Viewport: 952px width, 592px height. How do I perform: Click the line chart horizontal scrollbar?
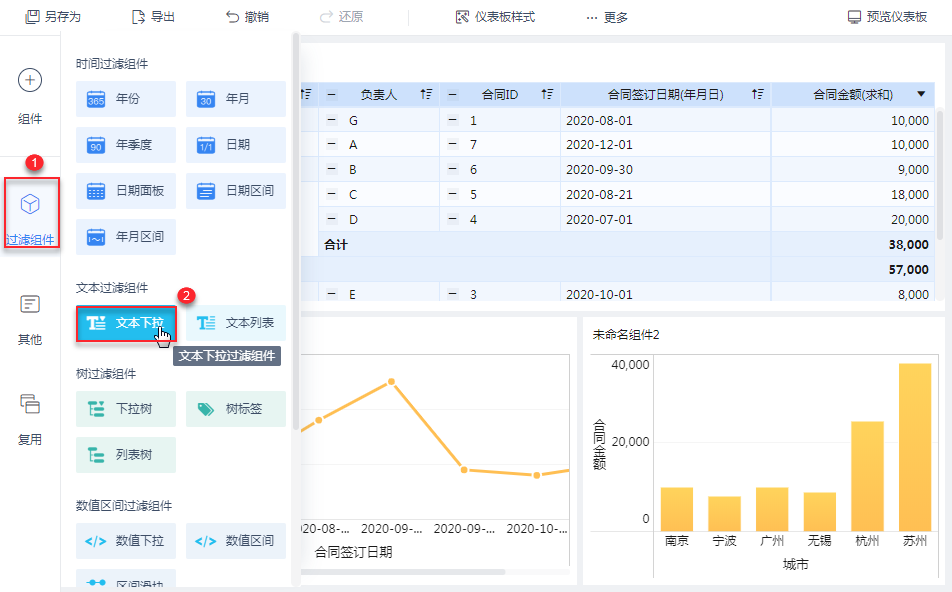(403, 572)
